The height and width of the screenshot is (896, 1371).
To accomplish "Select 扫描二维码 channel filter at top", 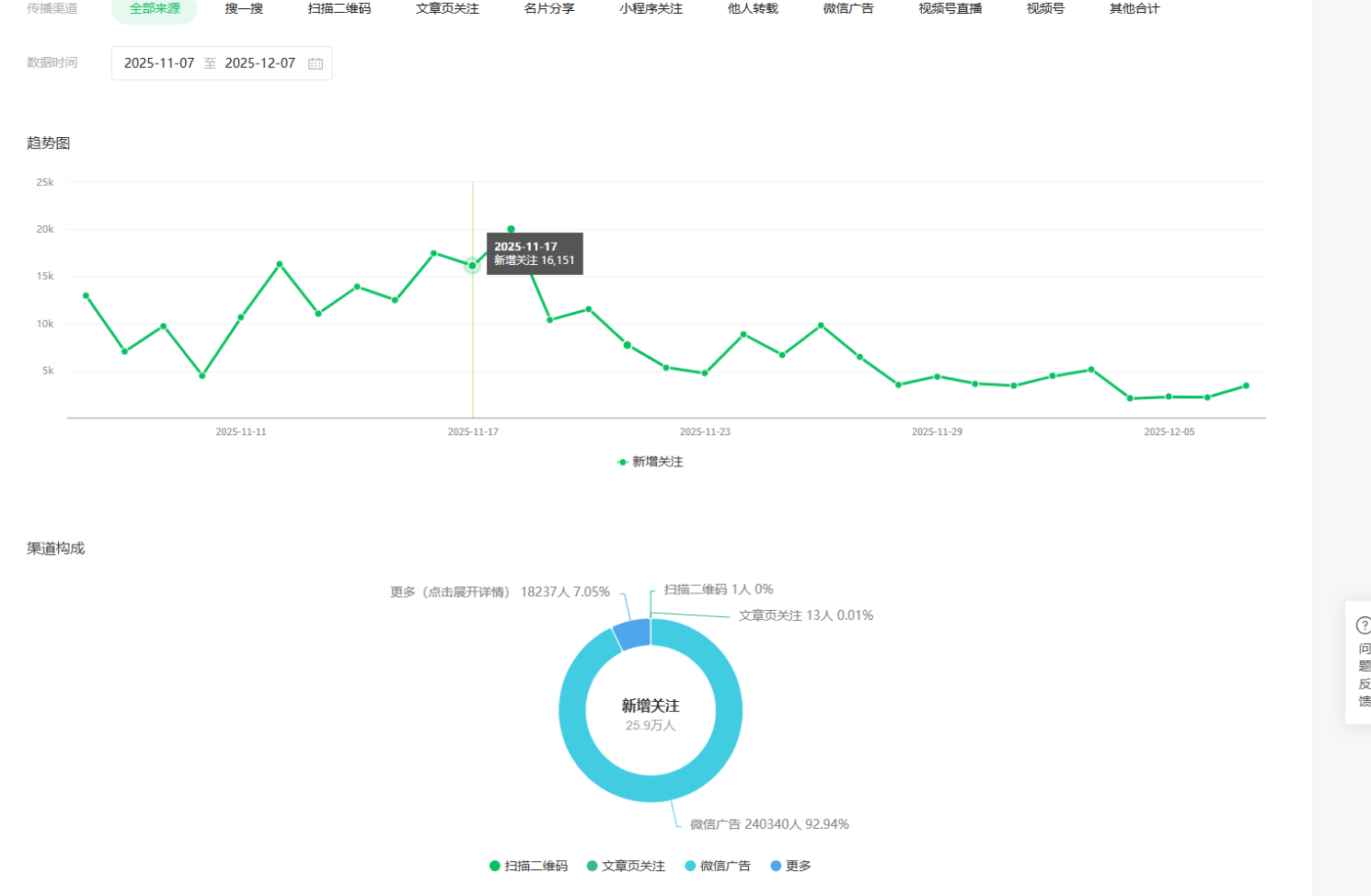I will tap(340, 8).
